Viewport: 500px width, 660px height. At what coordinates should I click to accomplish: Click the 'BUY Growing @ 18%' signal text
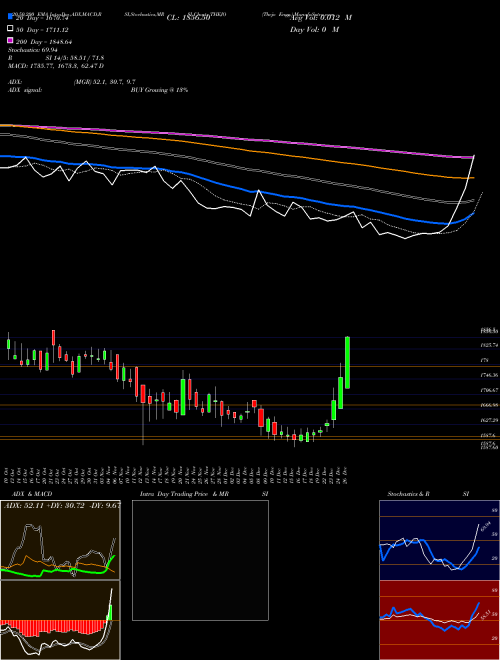pyautogui.click(x=159, y=90)
